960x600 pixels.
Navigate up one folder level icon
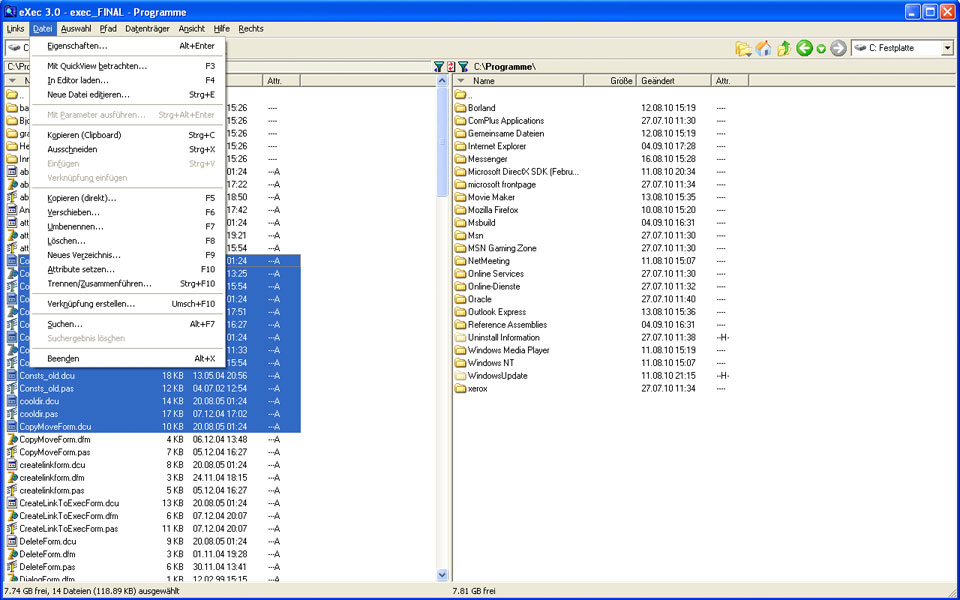[784, 48]
